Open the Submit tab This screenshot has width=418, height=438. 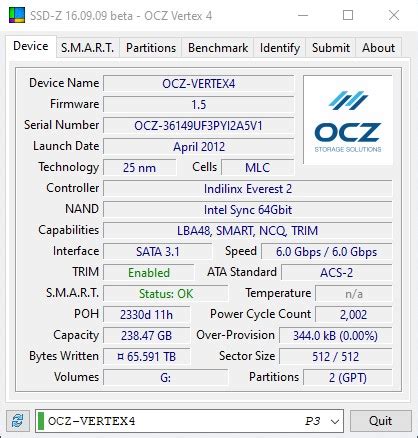(x=331, y=48)
